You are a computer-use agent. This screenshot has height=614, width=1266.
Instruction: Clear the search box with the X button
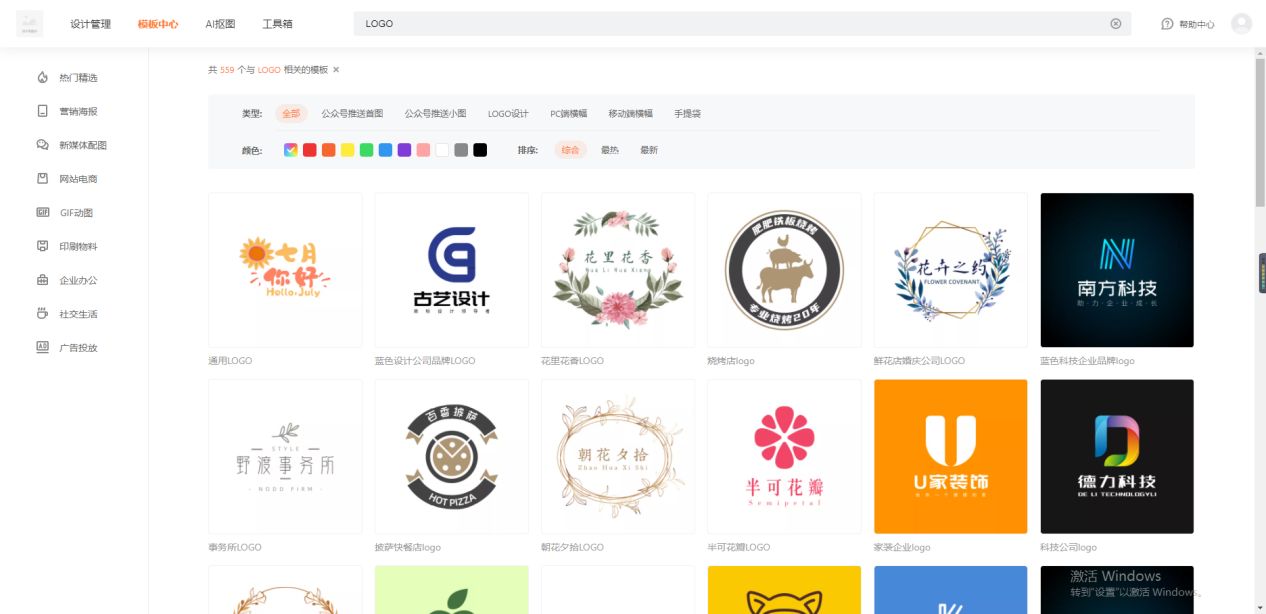click(1114, 23)
